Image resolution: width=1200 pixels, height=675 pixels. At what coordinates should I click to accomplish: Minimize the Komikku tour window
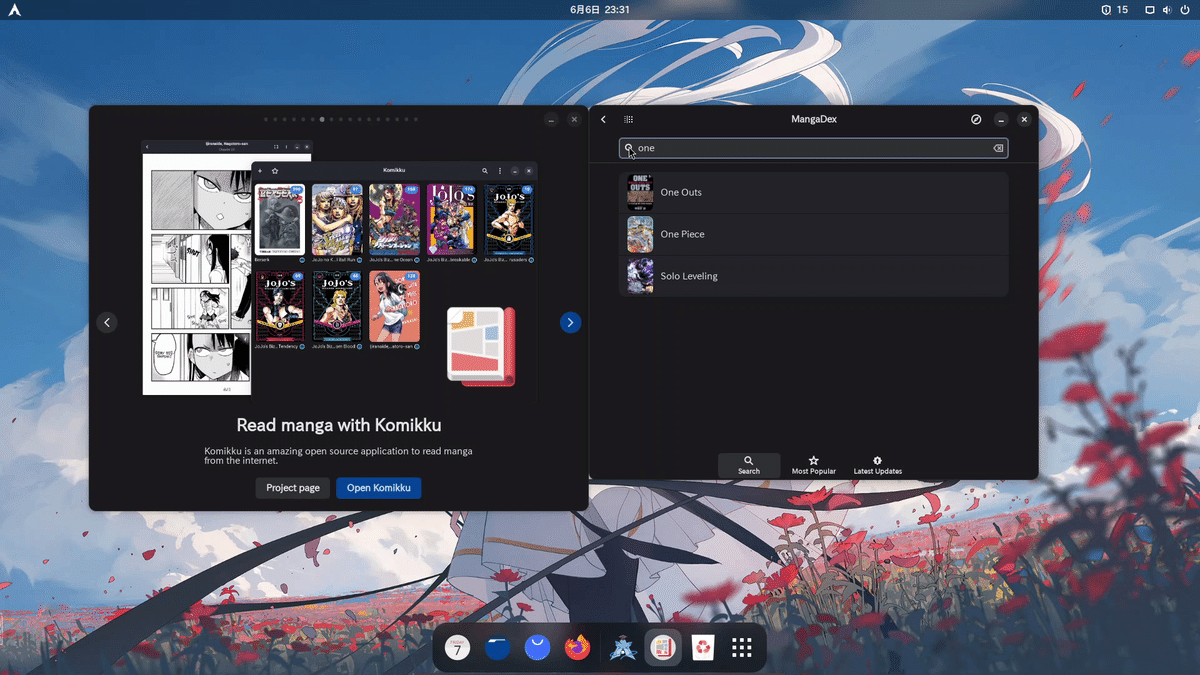point(551,119)
